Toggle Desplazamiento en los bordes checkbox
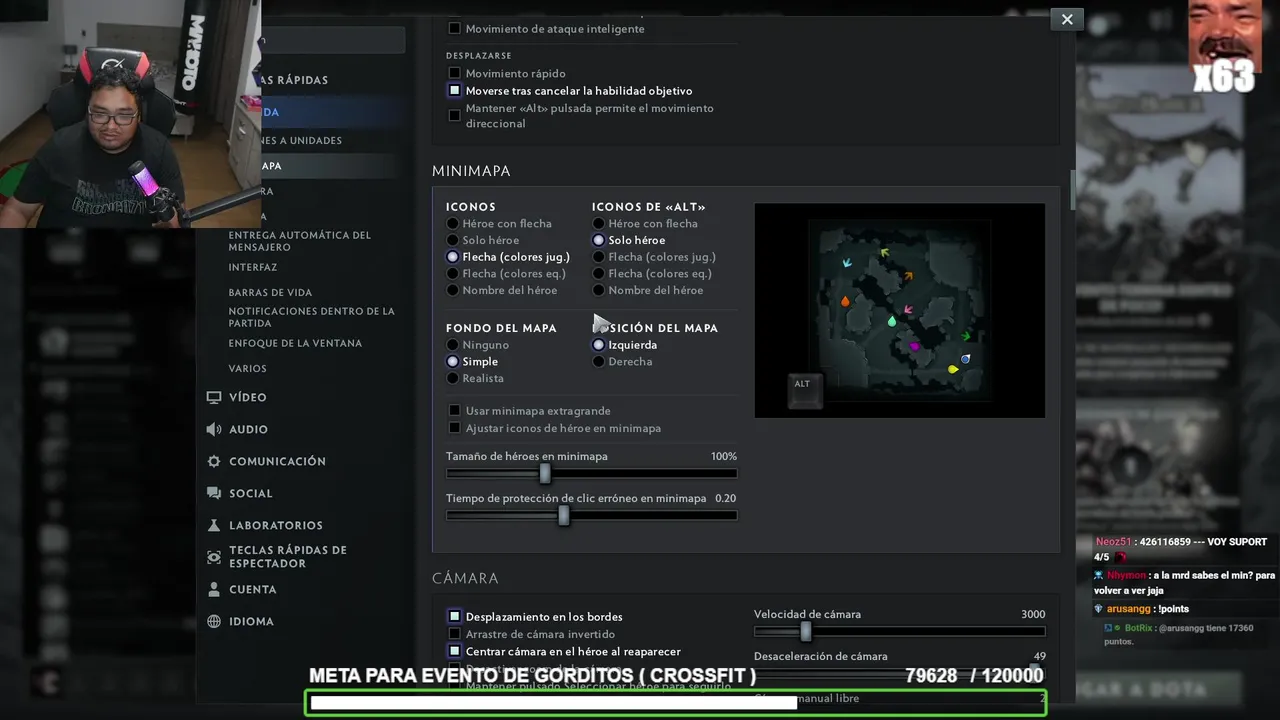This screenshot has width=1280, height=720. pos(455,616)
